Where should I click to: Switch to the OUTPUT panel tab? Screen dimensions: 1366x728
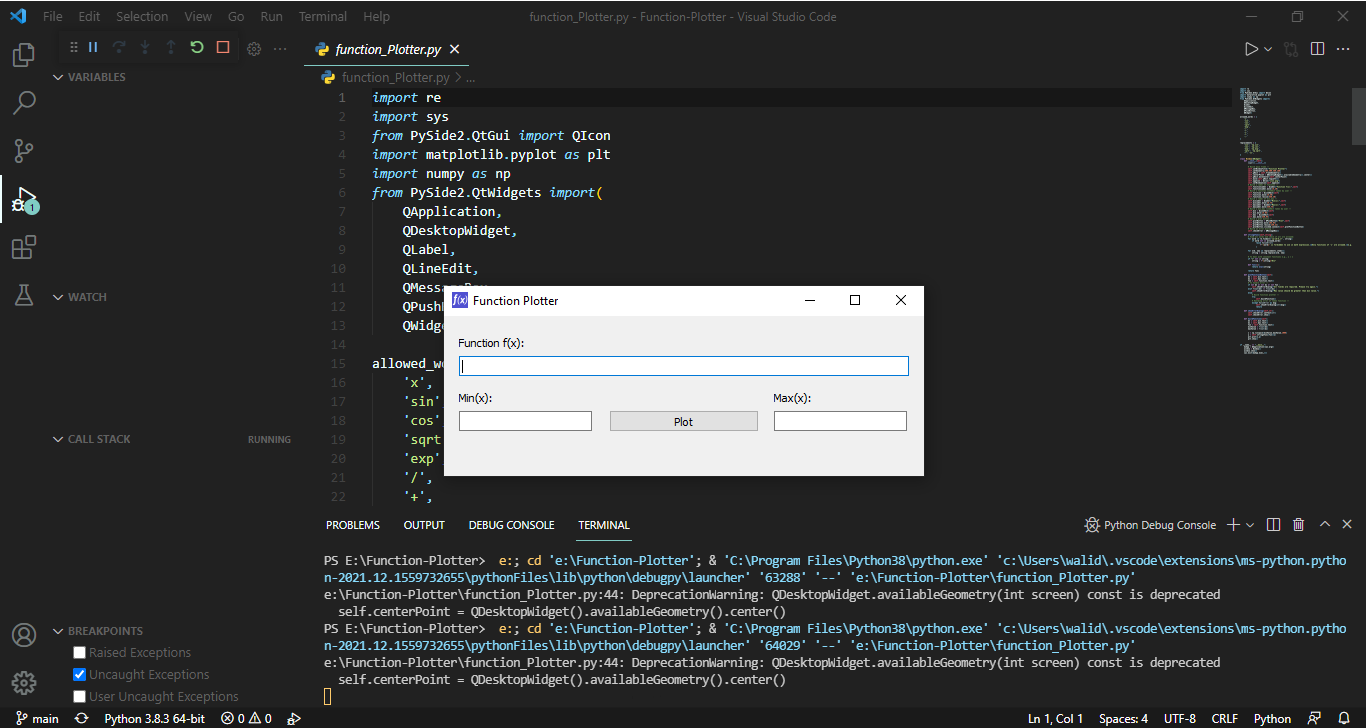(424, 525)
